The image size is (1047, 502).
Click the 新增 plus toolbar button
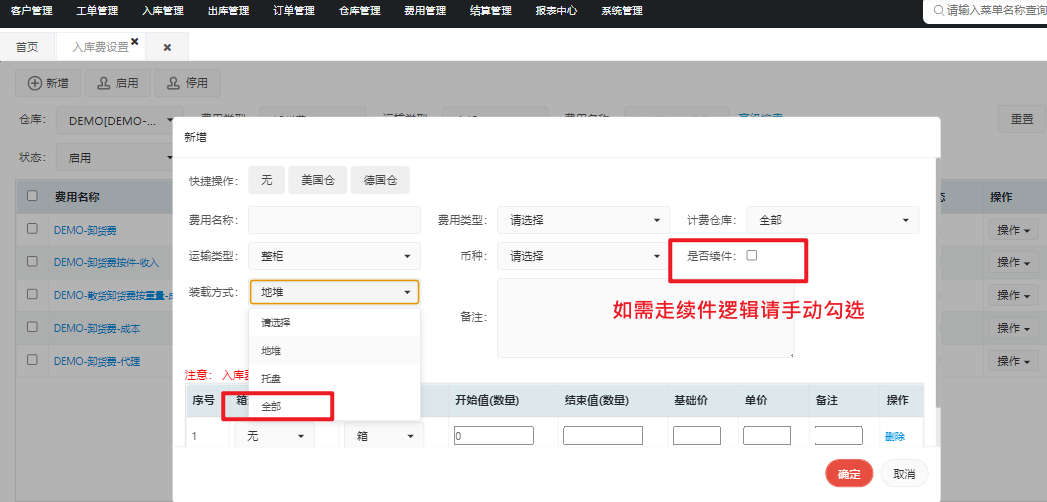pyautogui.click(x=49, y=83)
